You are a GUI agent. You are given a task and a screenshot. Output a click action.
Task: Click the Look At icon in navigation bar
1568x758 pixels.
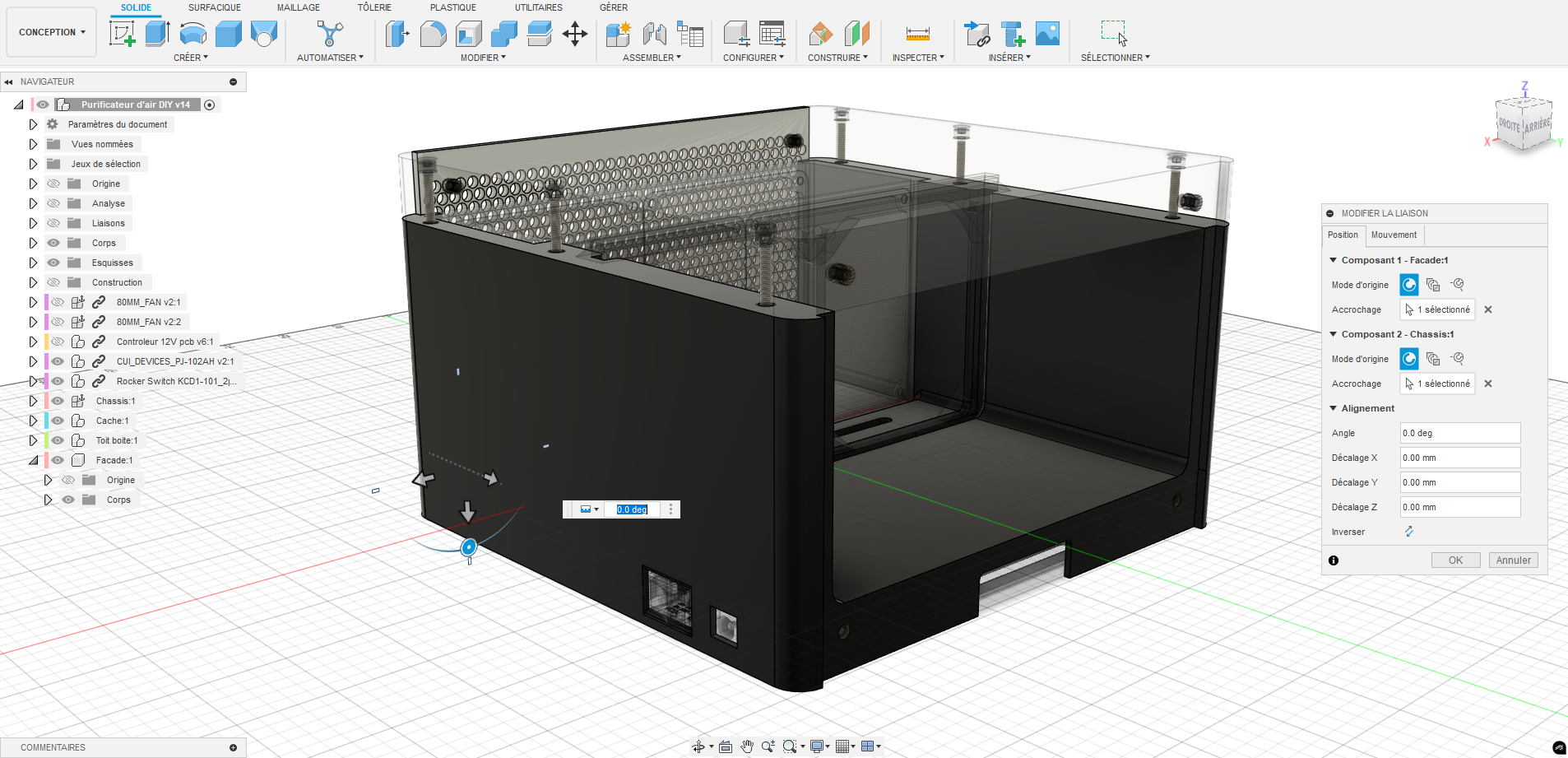(726, 746)
